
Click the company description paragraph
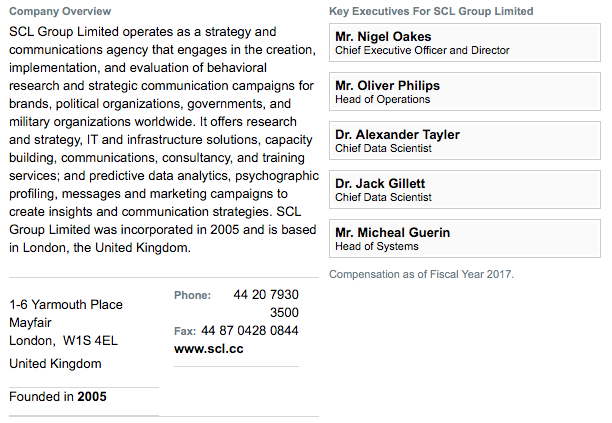coord(164,140)
